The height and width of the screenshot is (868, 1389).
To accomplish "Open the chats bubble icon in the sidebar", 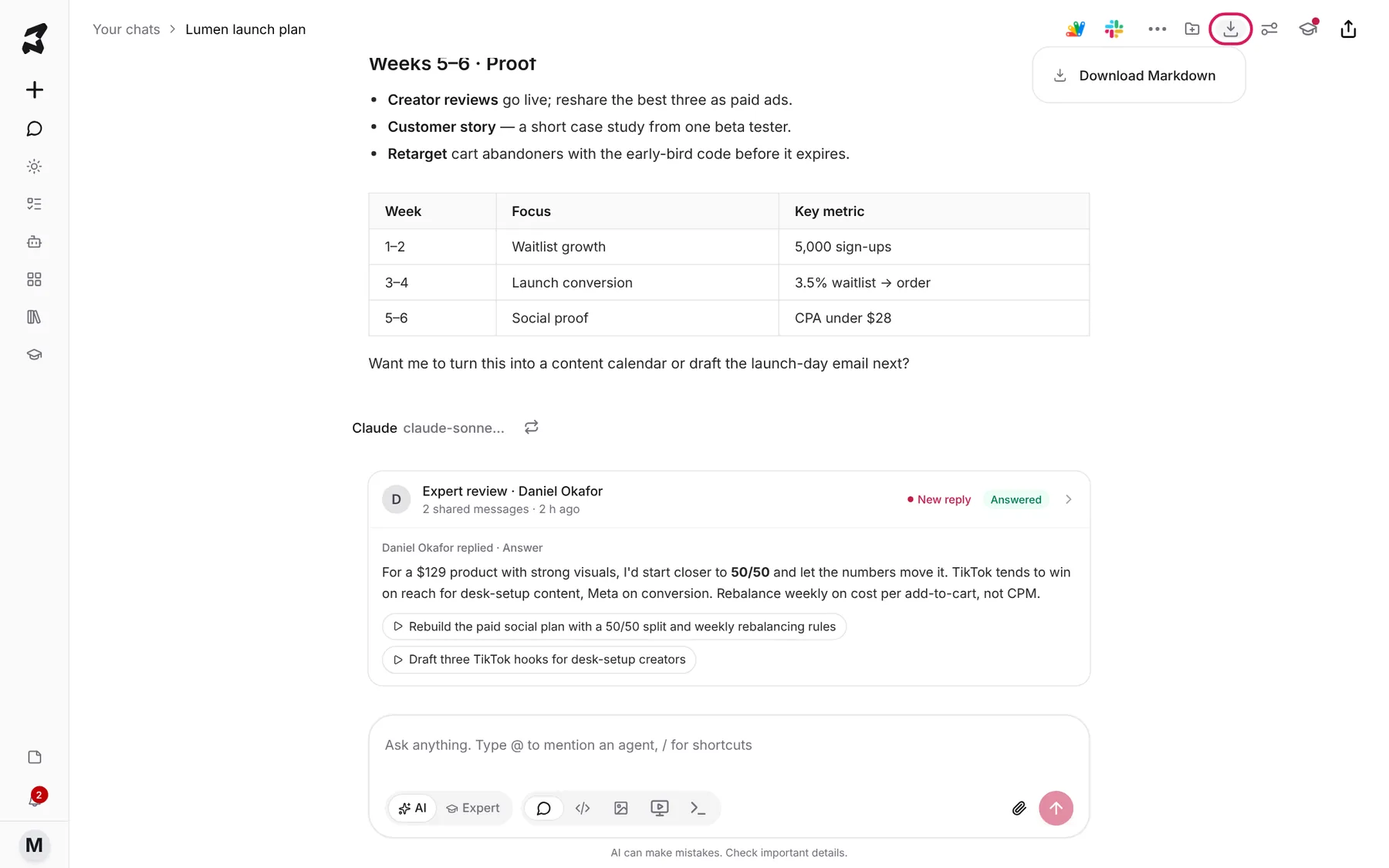I will [34, 129].
